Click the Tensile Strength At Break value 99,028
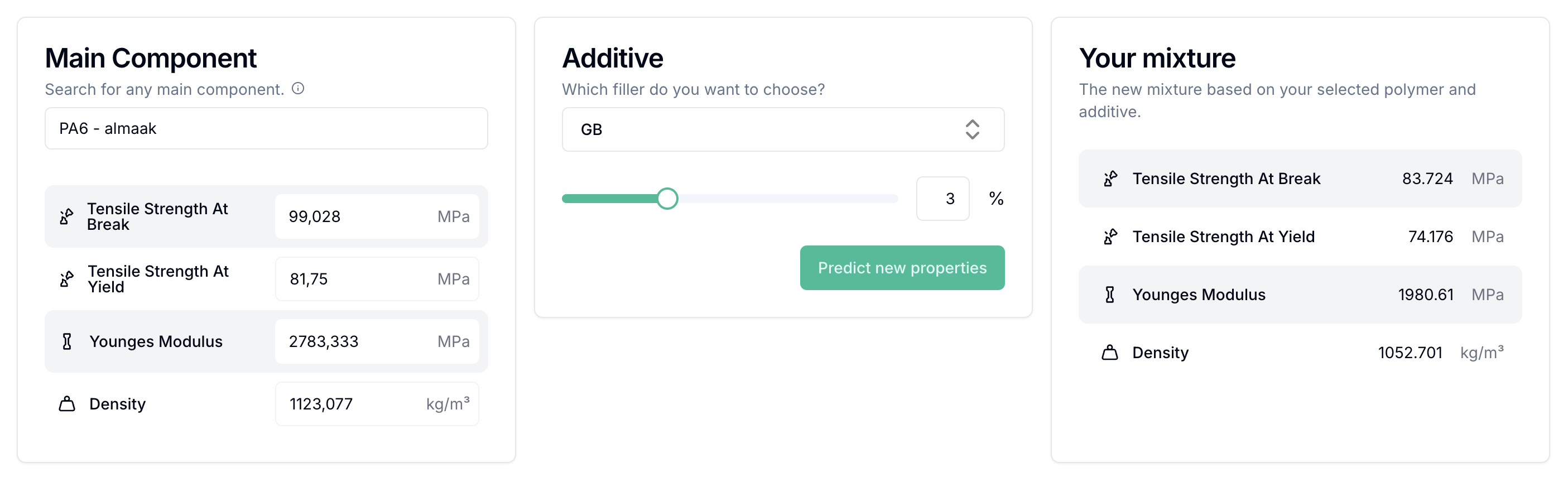This screenshot has width=1568, height=482. click(377, 216)
